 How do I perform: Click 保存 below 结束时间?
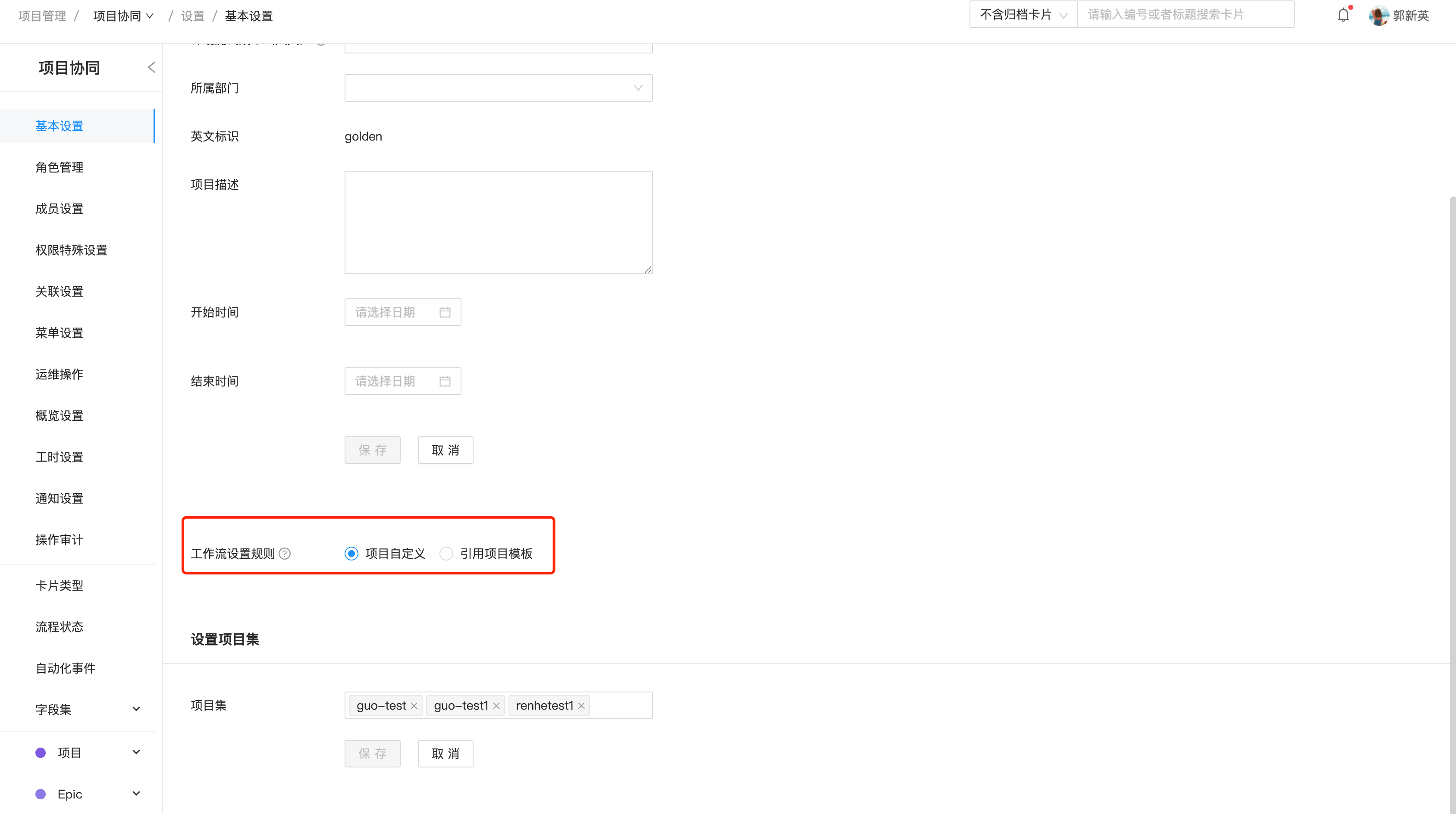[373, 450]
